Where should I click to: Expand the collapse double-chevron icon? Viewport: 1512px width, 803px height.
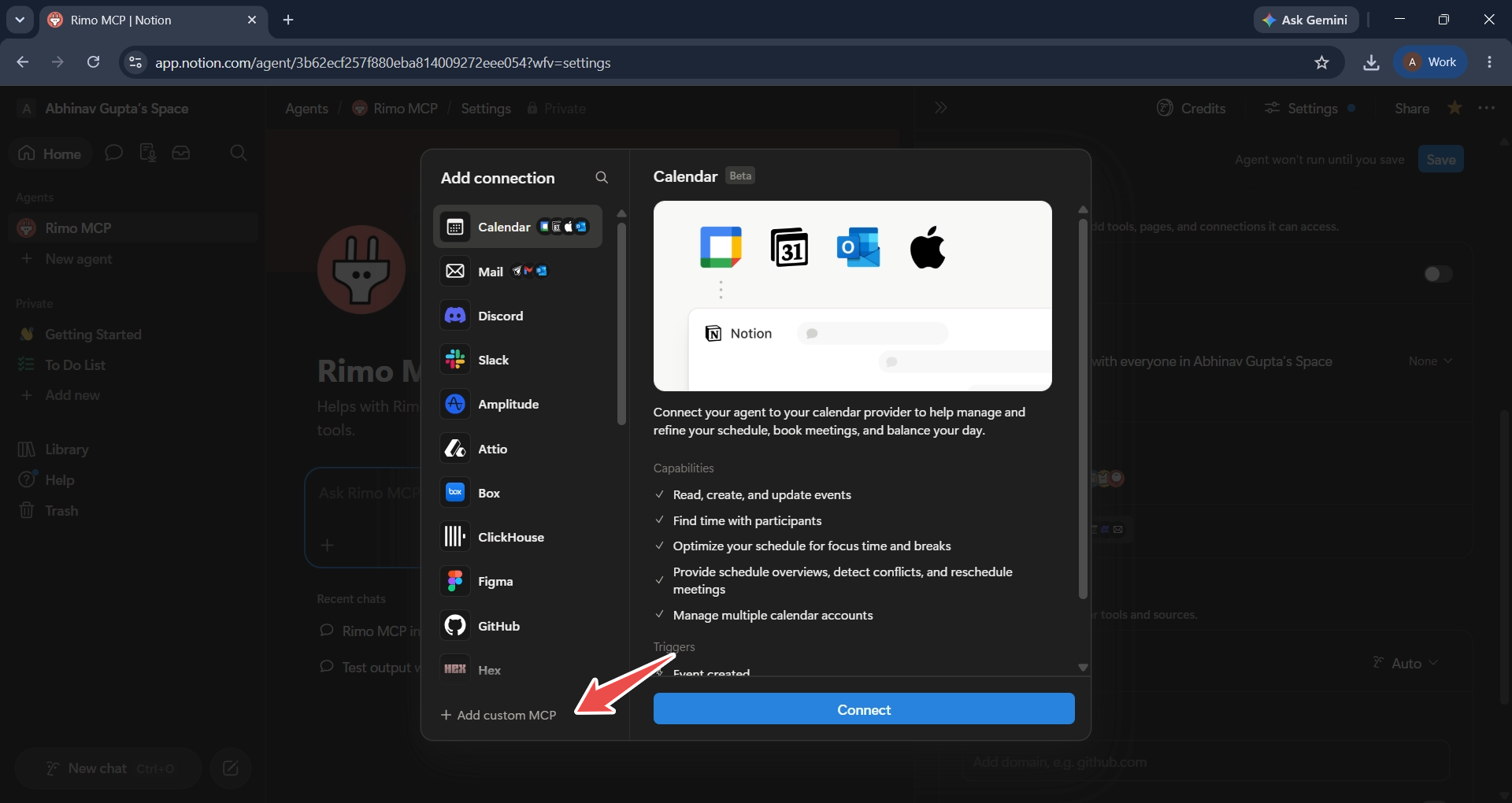click(940, 108)
